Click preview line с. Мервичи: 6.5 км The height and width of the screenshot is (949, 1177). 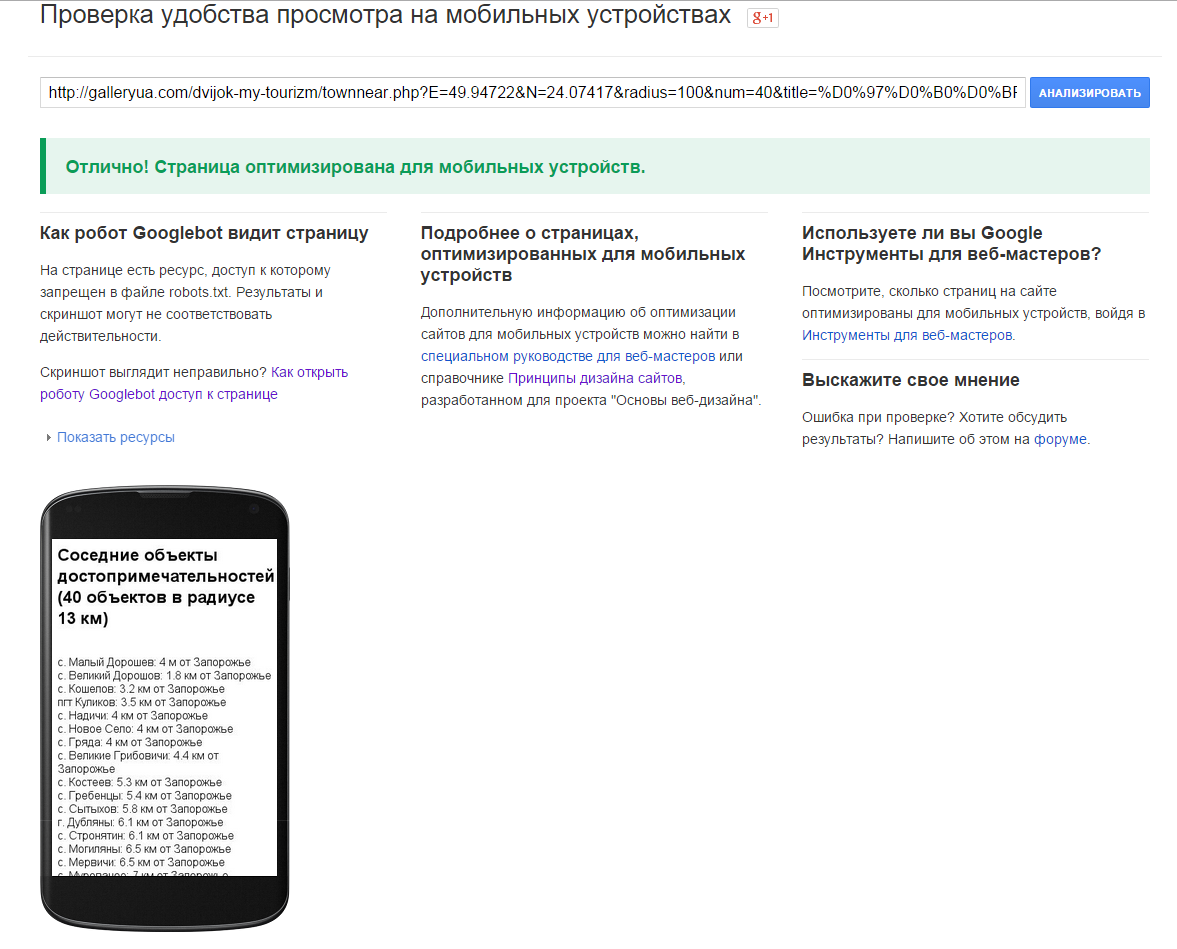tap(141, 862)
